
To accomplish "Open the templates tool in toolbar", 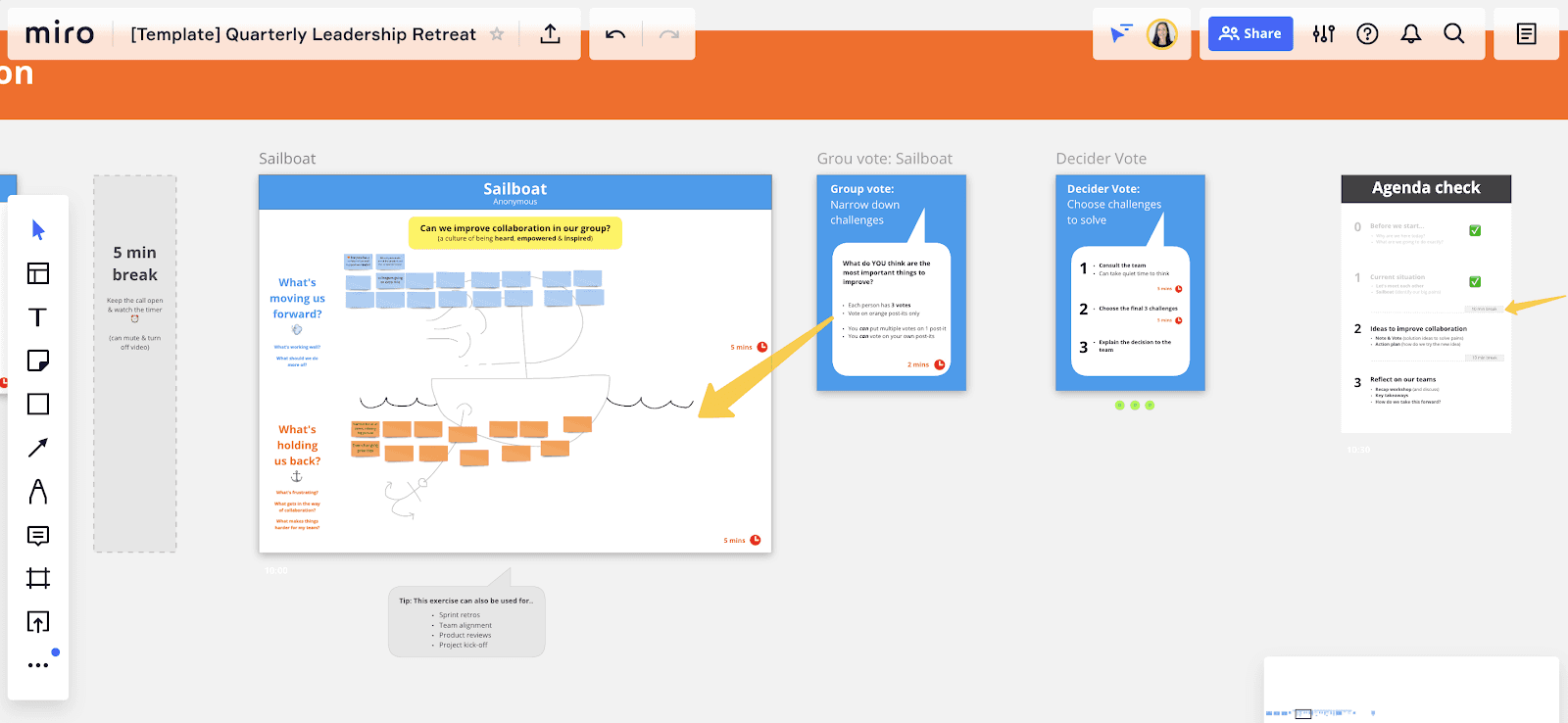I will click(38, 273).
